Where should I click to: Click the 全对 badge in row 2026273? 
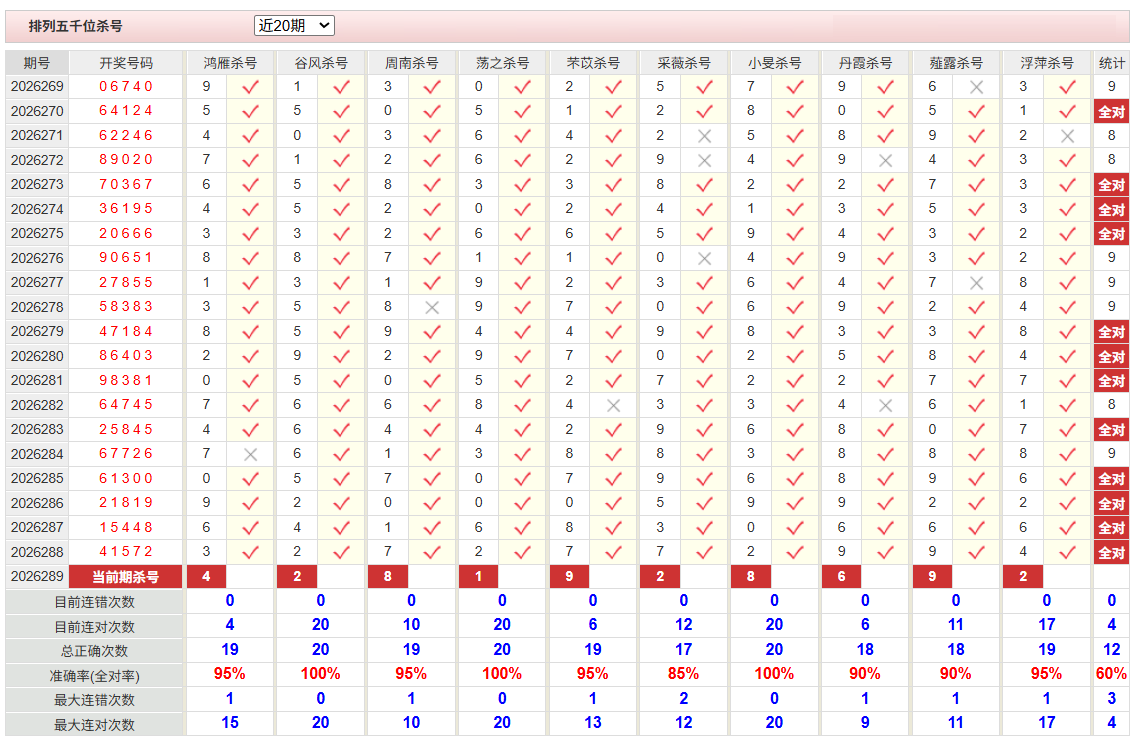pyautogui.click(x=1111, y=185)
